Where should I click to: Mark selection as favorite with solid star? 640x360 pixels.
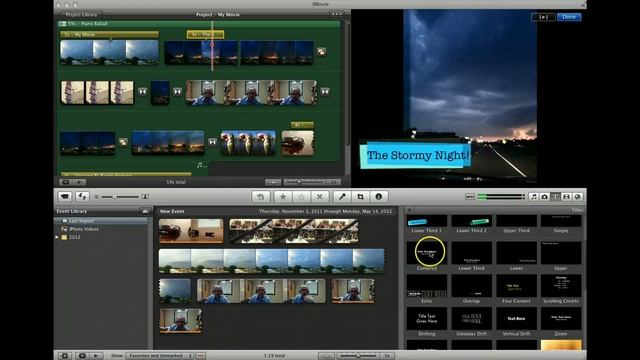(x=282, y=197)
